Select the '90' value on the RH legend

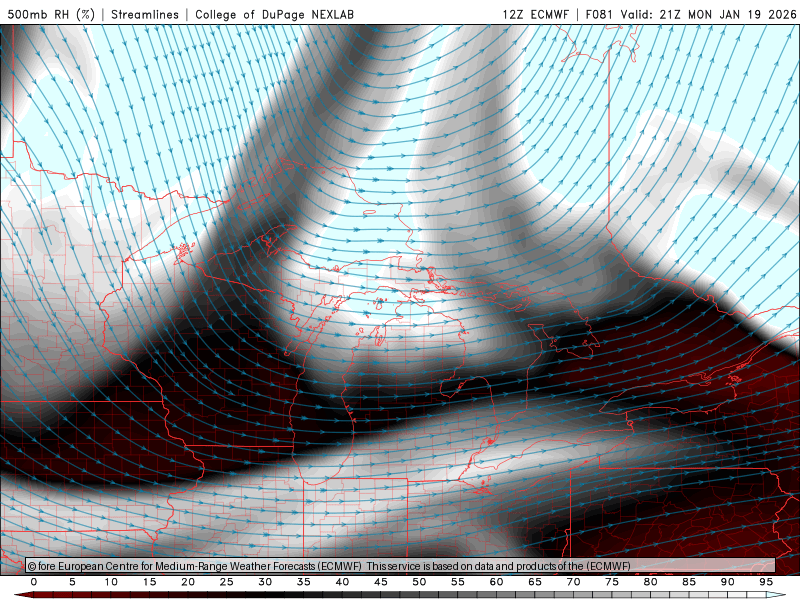tap(727, 582)
